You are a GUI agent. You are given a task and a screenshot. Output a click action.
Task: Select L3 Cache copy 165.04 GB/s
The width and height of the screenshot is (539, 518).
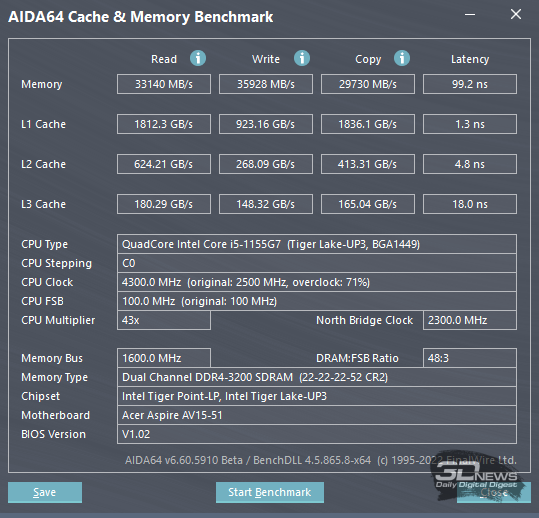(x=368, y=204)
